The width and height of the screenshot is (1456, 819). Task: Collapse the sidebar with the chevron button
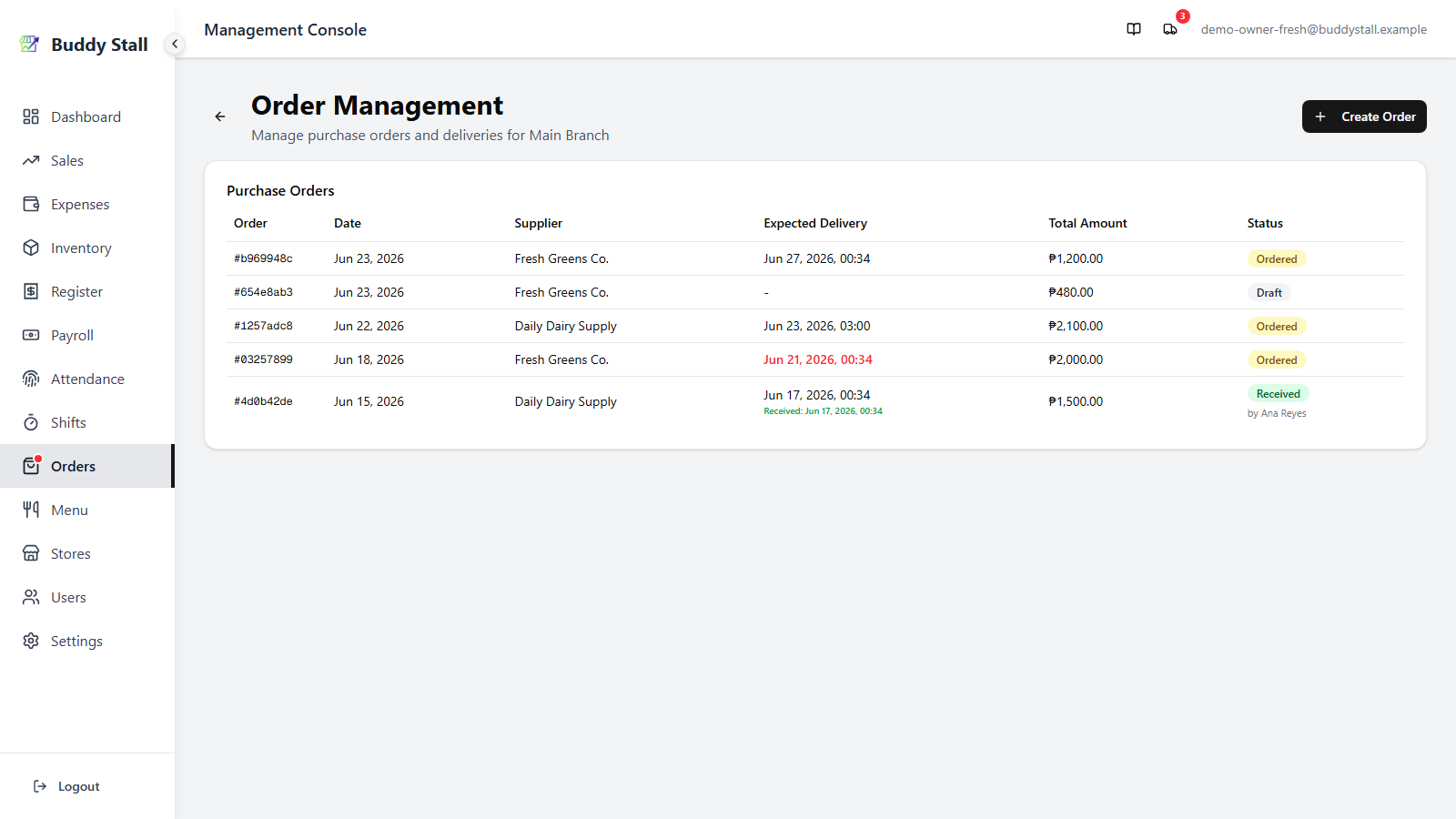(x=175, y=44)
